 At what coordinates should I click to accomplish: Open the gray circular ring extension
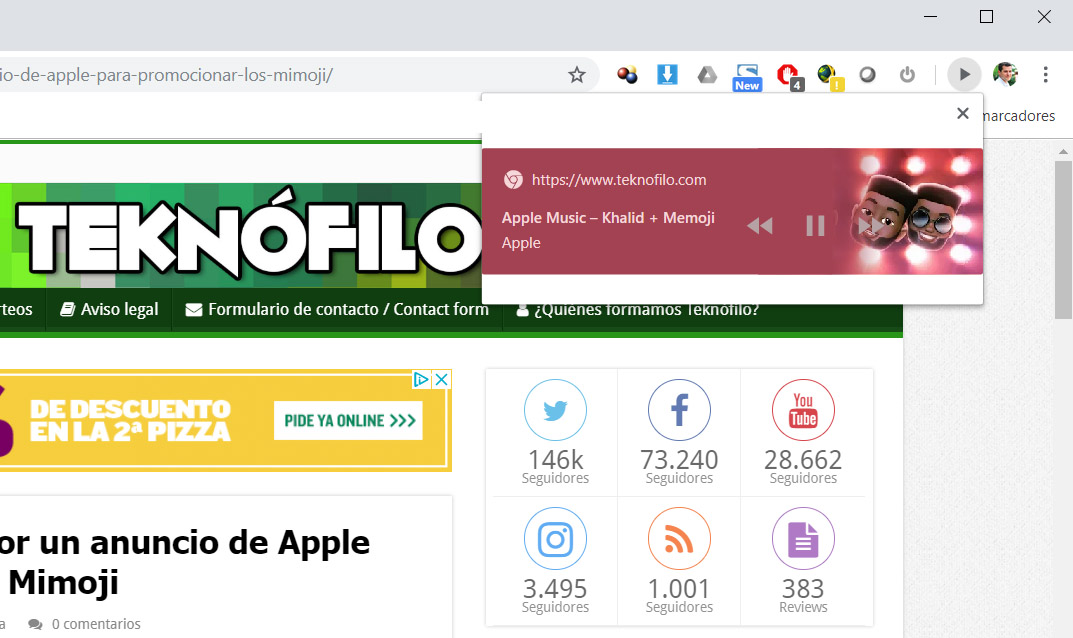(x=868, y=75)
